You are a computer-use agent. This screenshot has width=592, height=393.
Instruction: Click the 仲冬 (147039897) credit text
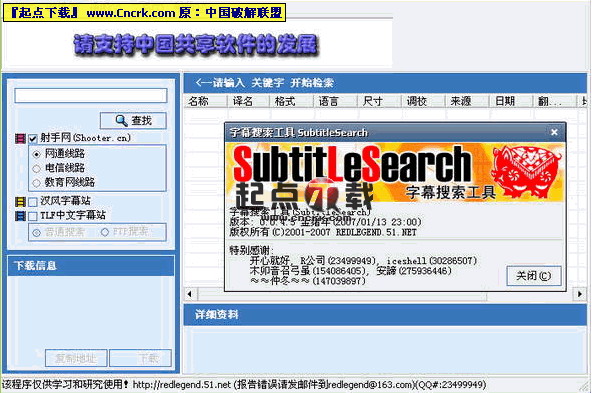[308, 281]
